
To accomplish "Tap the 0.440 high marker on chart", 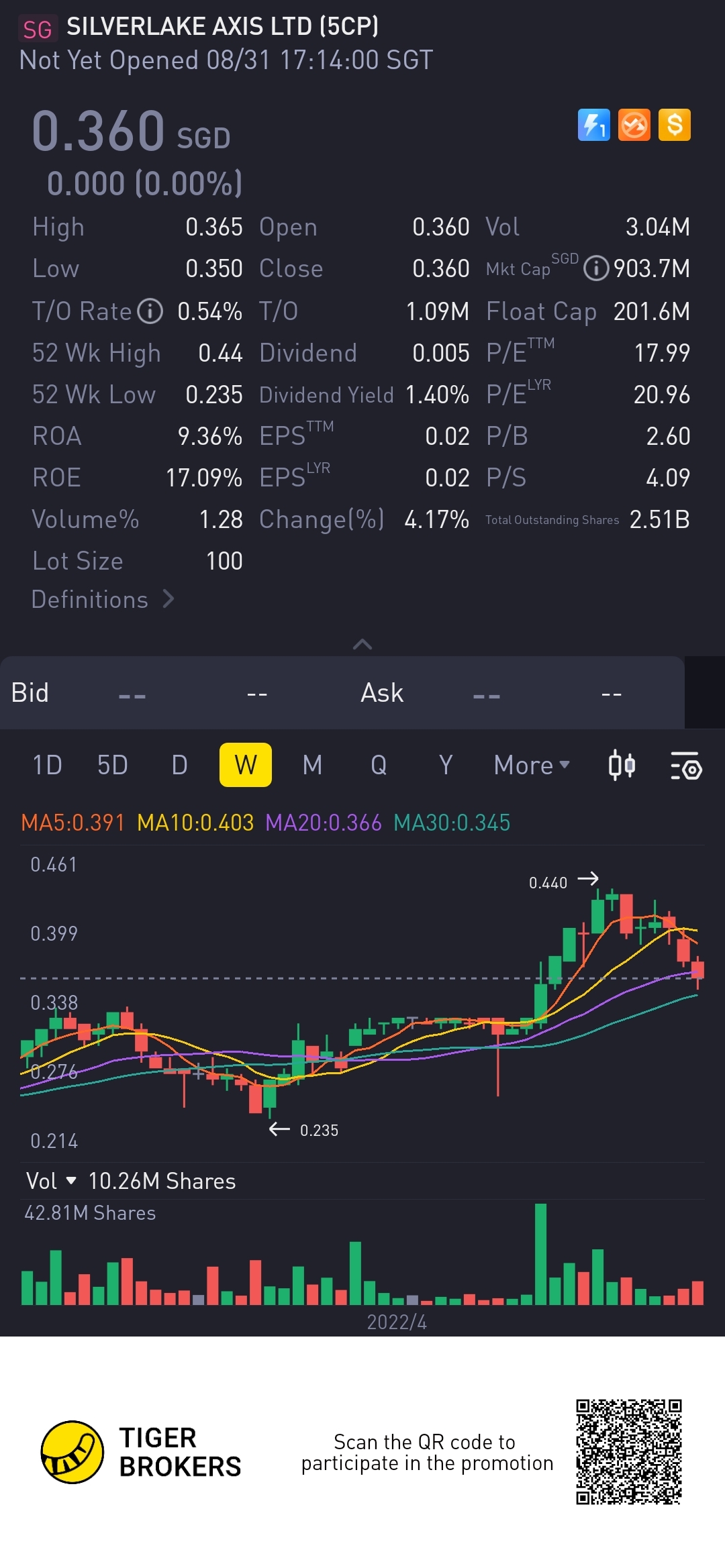I will (x=548, y=883).
